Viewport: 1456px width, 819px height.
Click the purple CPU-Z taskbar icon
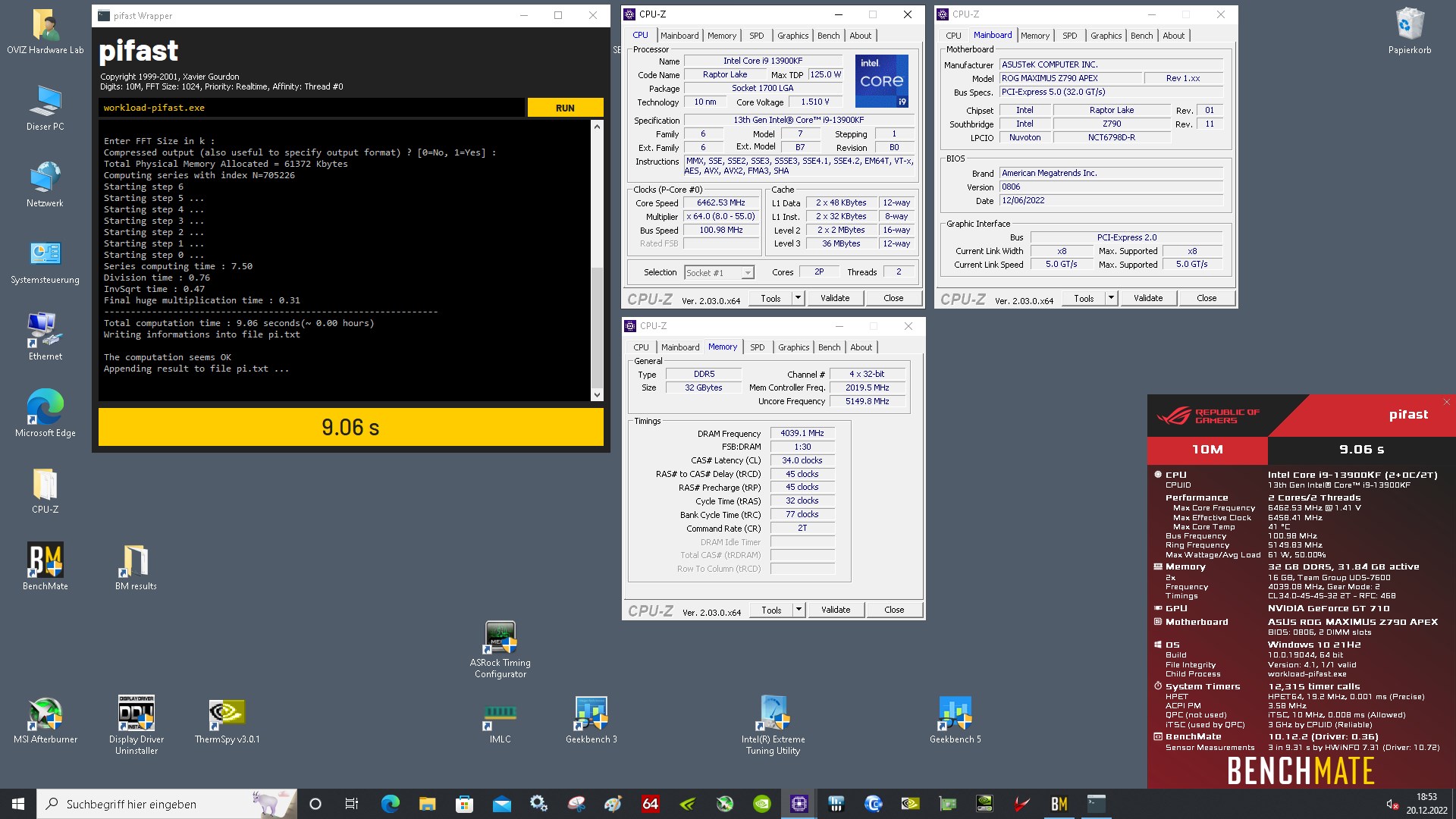[x=799, y=804]
